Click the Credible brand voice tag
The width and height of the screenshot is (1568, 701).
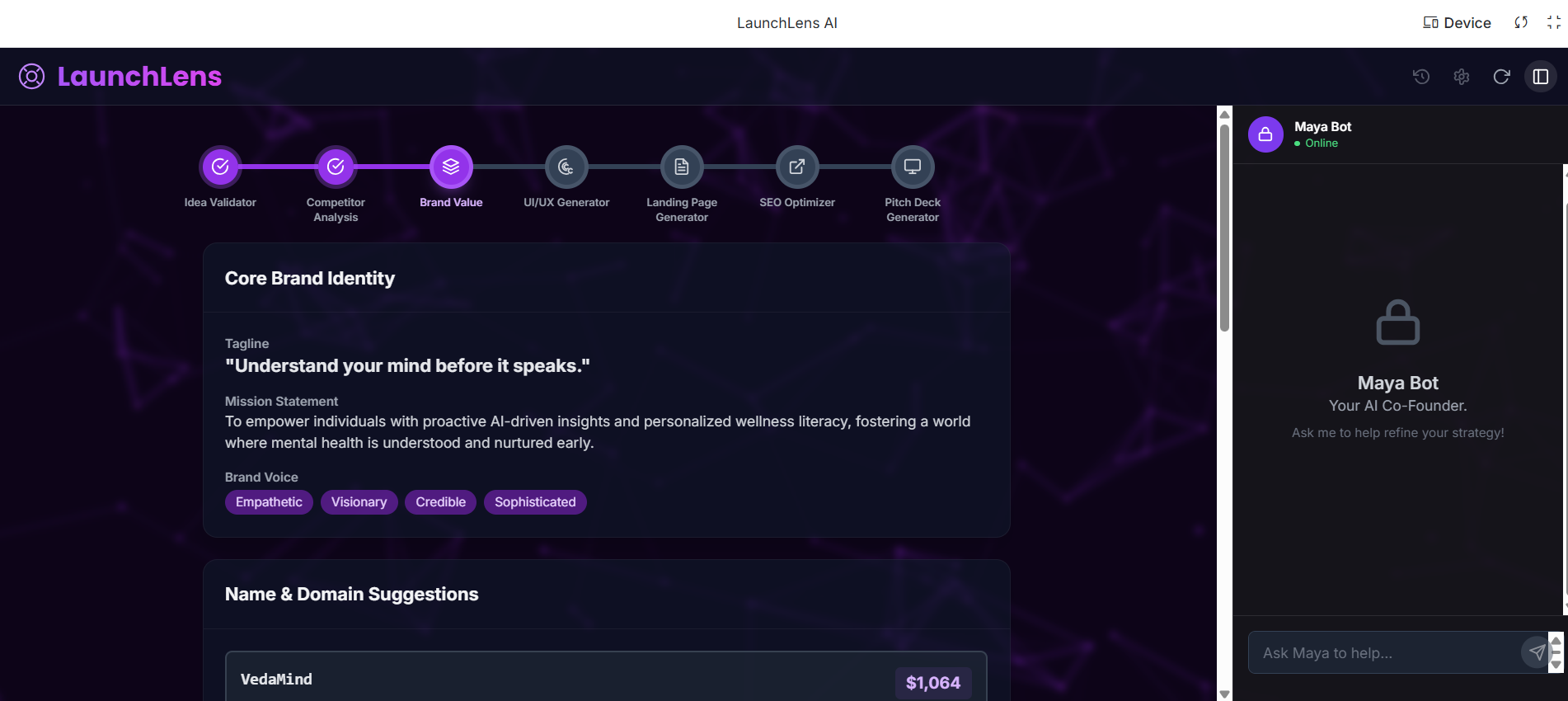[x=440, y=502]
